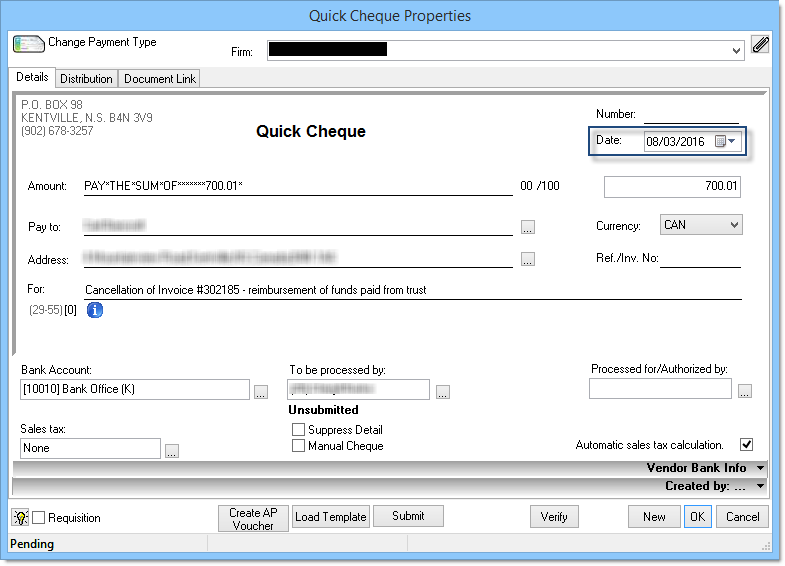Open the Date calendar picker
Image resolution: width=785 pixels, height=566 pixels.
(x=725, y=141)
